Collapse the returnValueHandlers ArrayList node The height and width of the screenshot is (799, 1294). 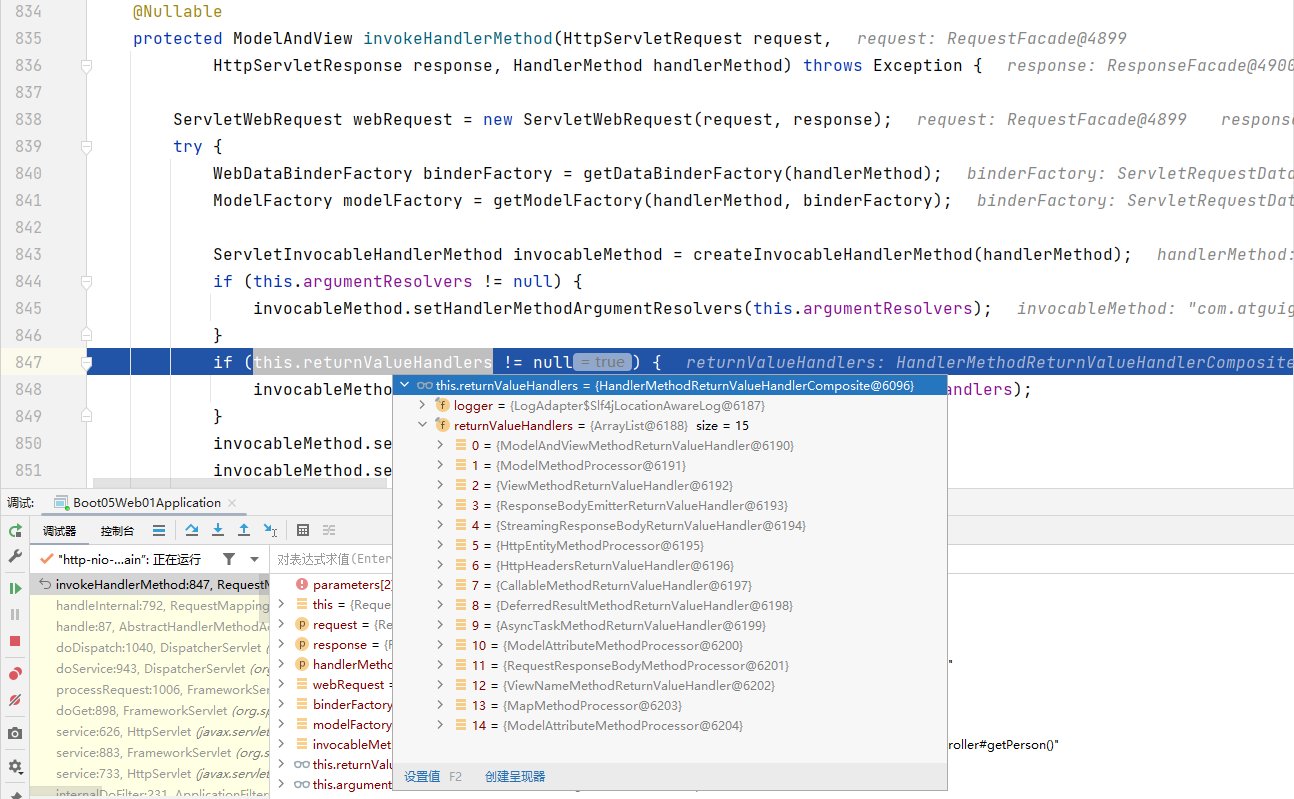(422, 425)
